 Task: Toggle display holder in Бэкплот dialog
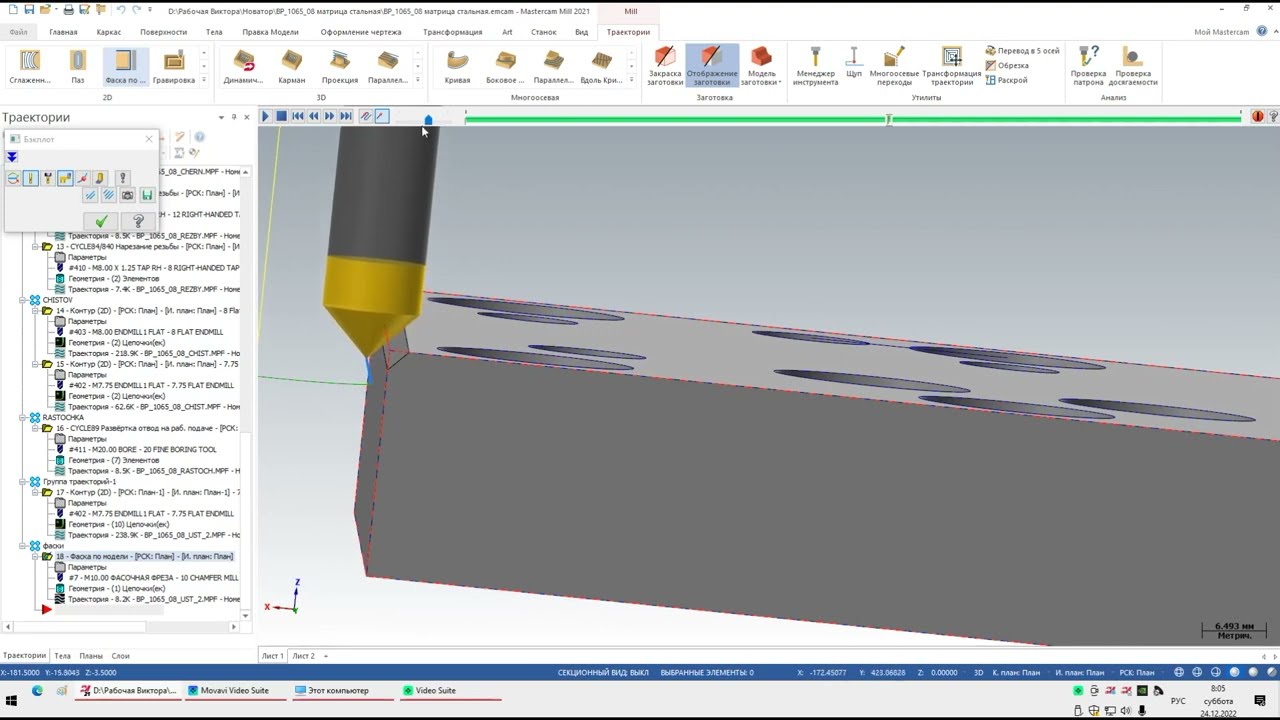[48, 178]
